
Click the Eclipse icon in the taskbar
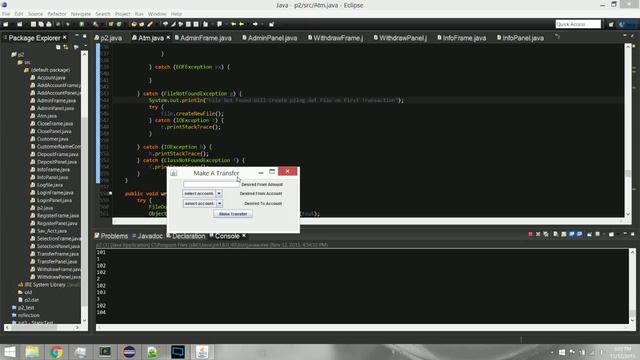(x=129, y=352)
